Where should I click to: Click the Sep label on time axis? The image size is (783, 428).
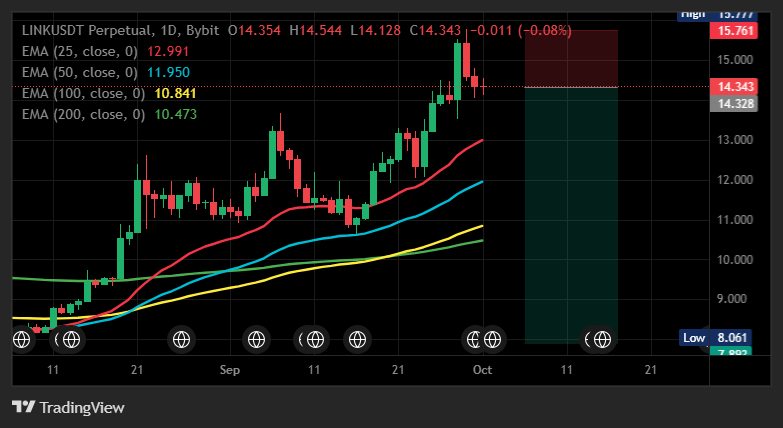click(x=230, y=370)
